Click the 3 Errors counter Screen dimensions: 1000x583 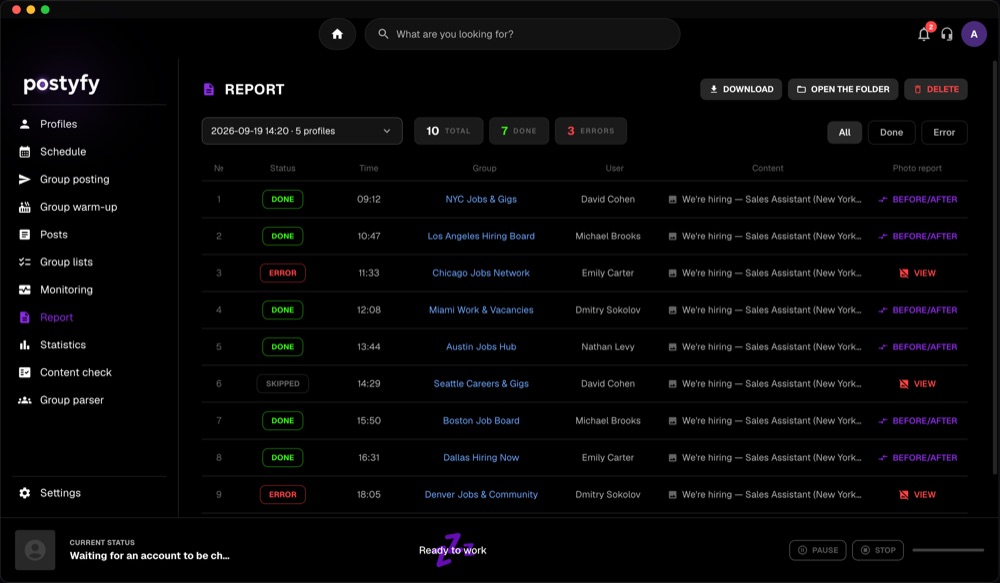[x=591, y=131]
